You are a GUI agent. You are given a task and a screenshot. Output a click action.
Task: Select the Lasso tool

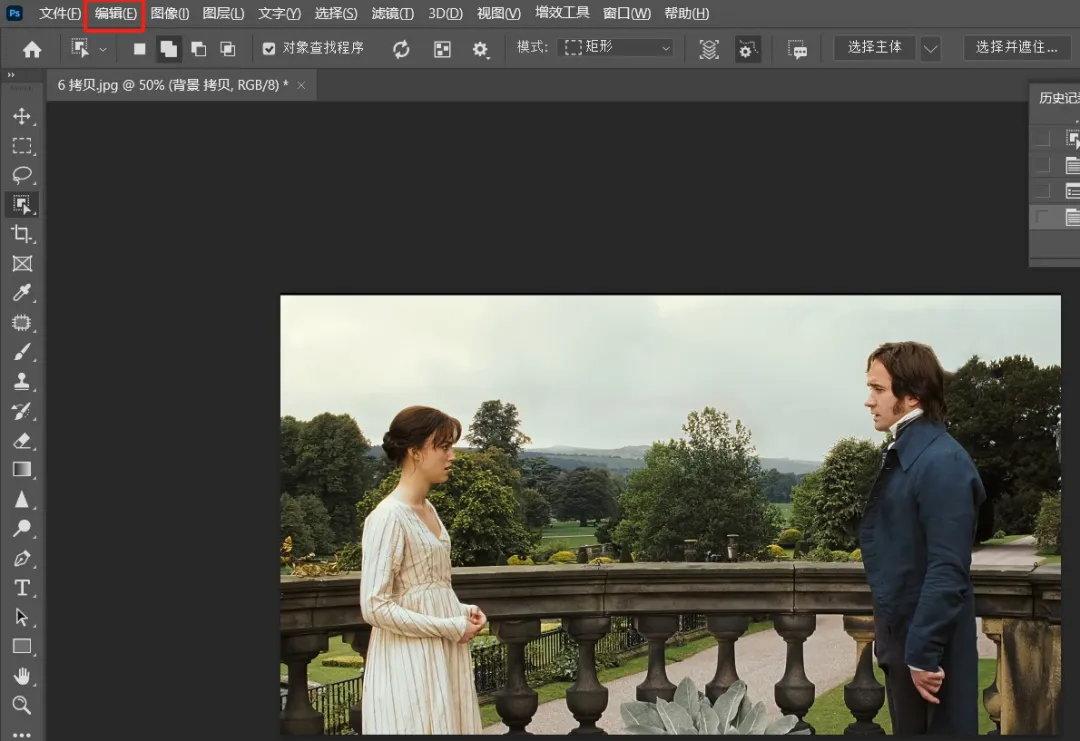(22, 175)
